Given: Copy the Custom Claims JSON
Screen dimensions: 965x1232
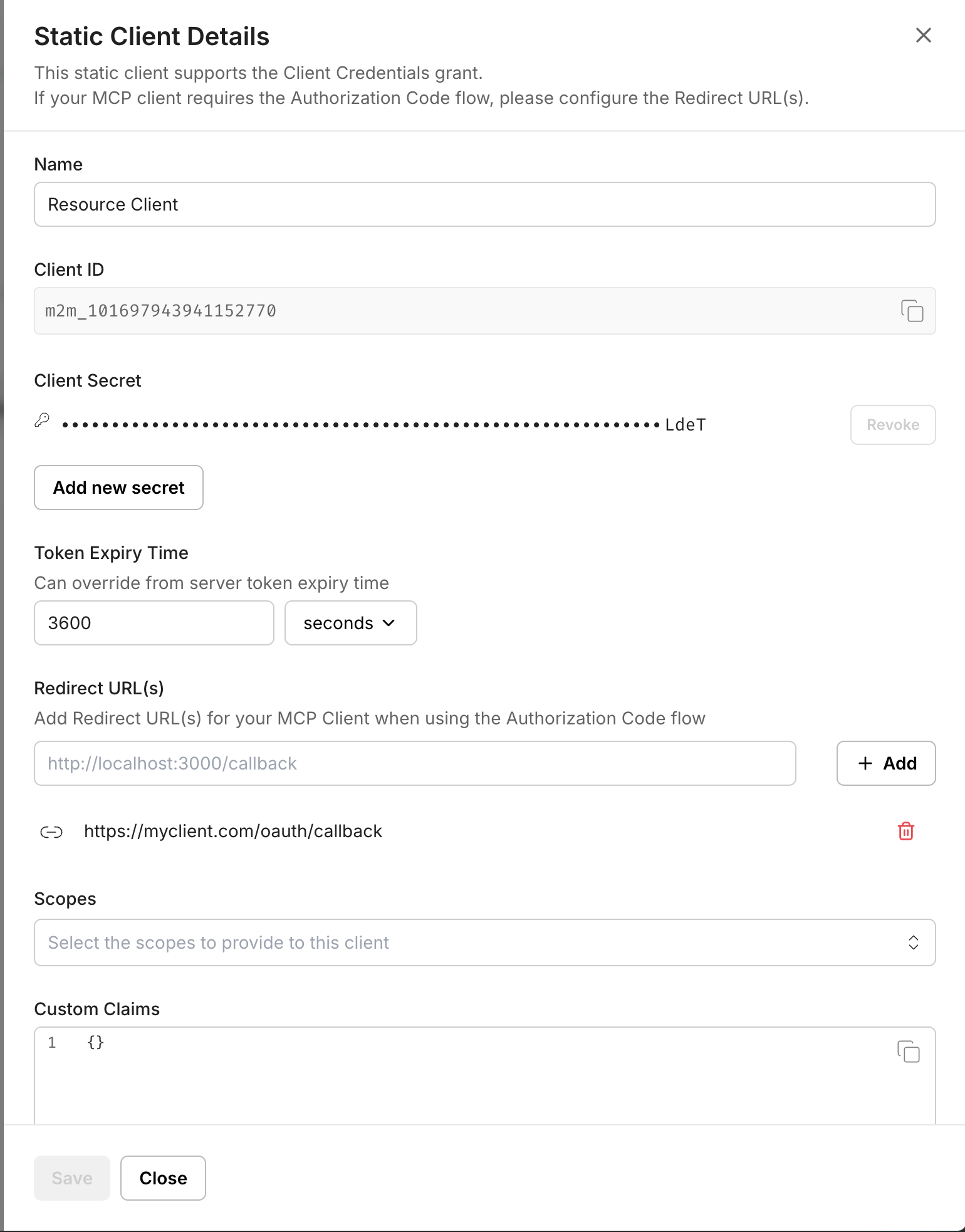Looking at the screenshot, I should pyautogui.click(x=908, y=1052).
